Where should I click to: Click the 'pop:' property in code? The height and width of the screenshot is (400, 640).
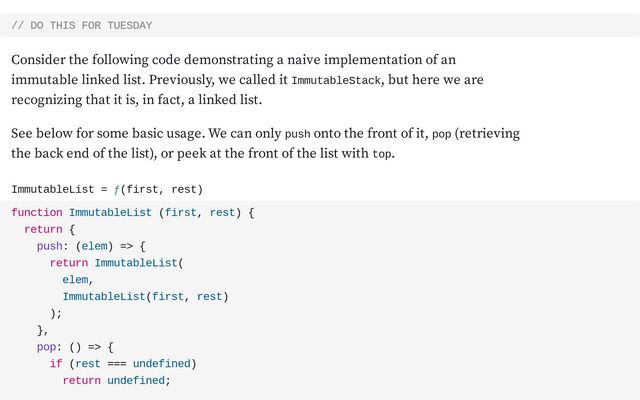click(49, 347)
